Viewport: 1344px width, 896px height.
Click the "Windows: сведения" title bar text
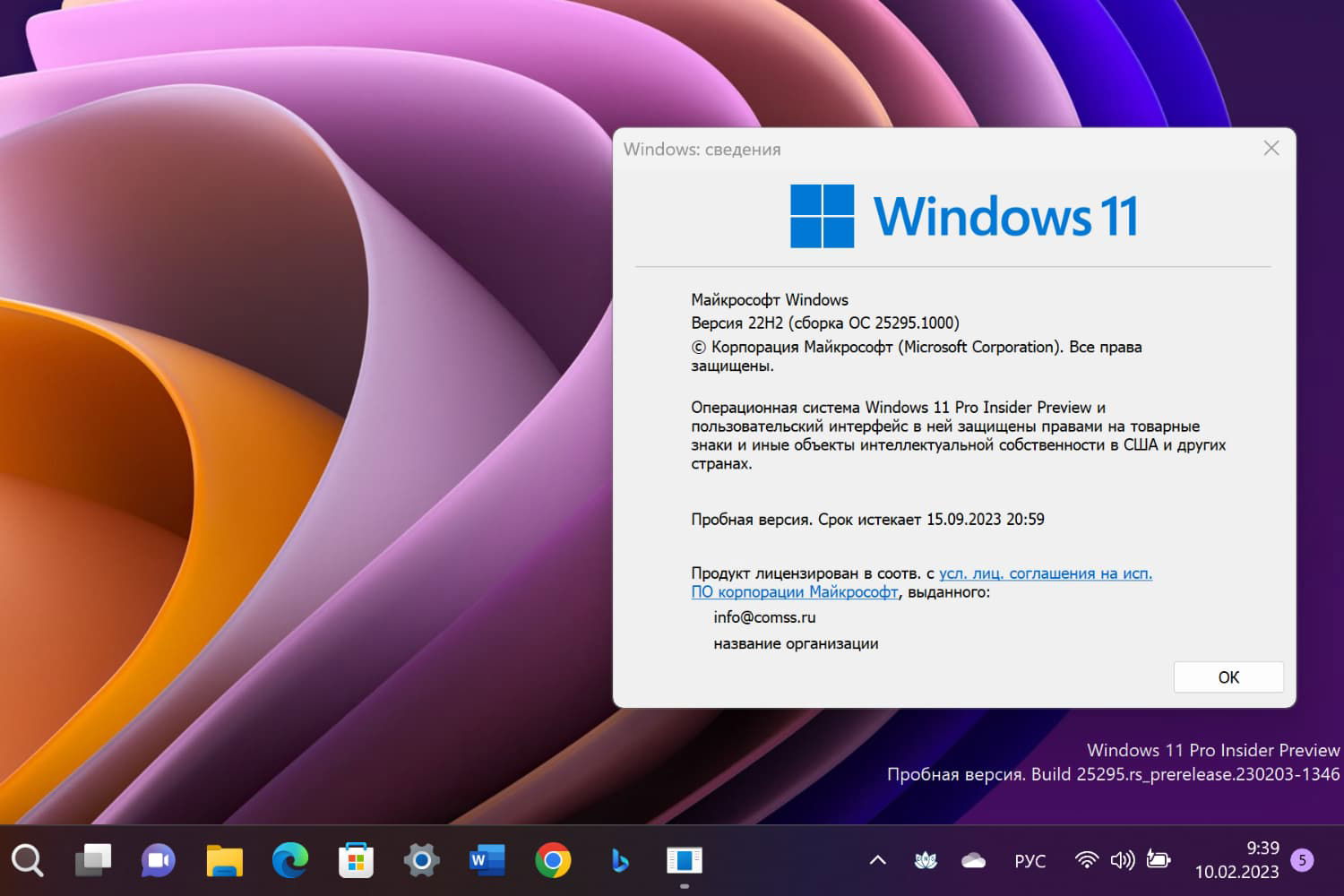pyautogui.click(x=702, y=149)
